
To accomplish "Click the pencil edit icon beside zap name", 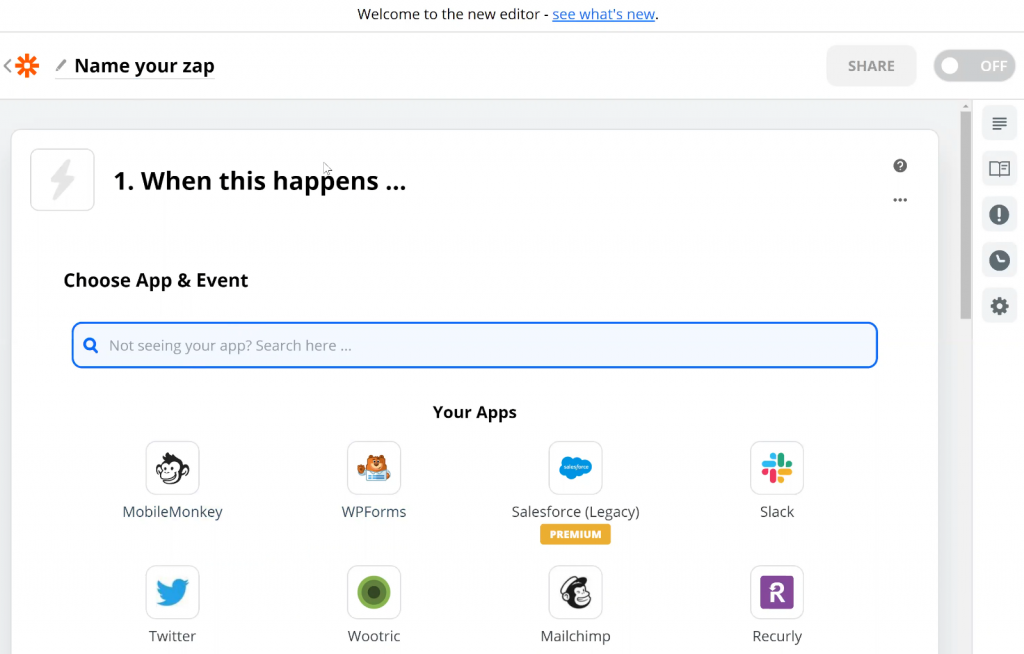I will pyautogui.click(x=61, y=65).
